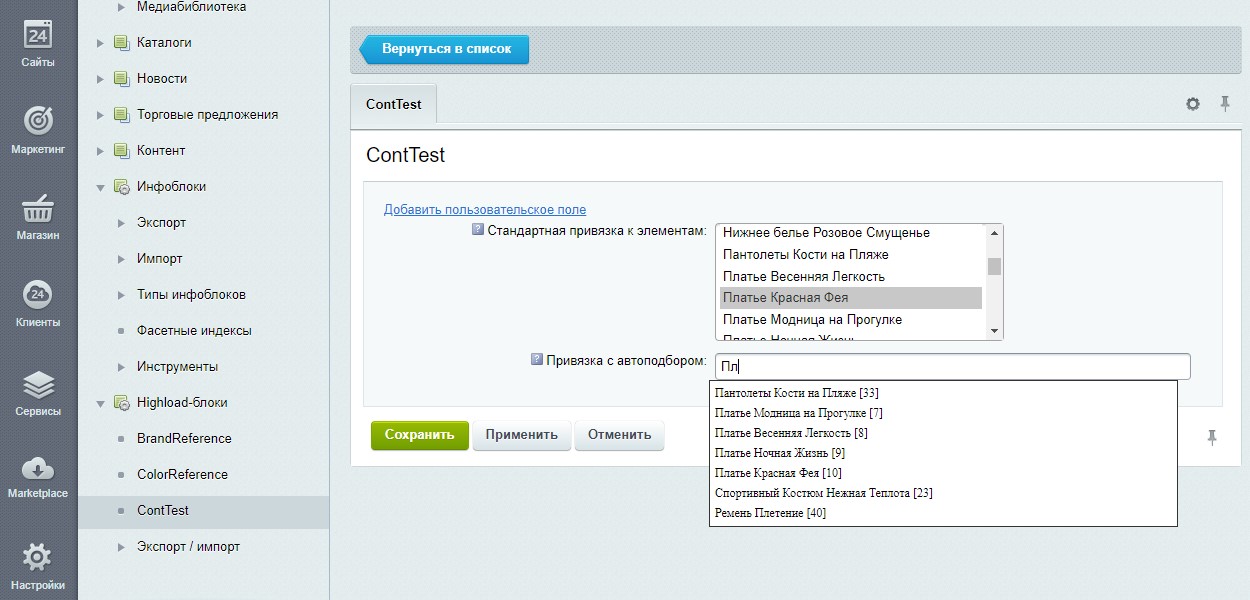
Task: Open the Магазин basket icon
Action: tap(38, 208)
